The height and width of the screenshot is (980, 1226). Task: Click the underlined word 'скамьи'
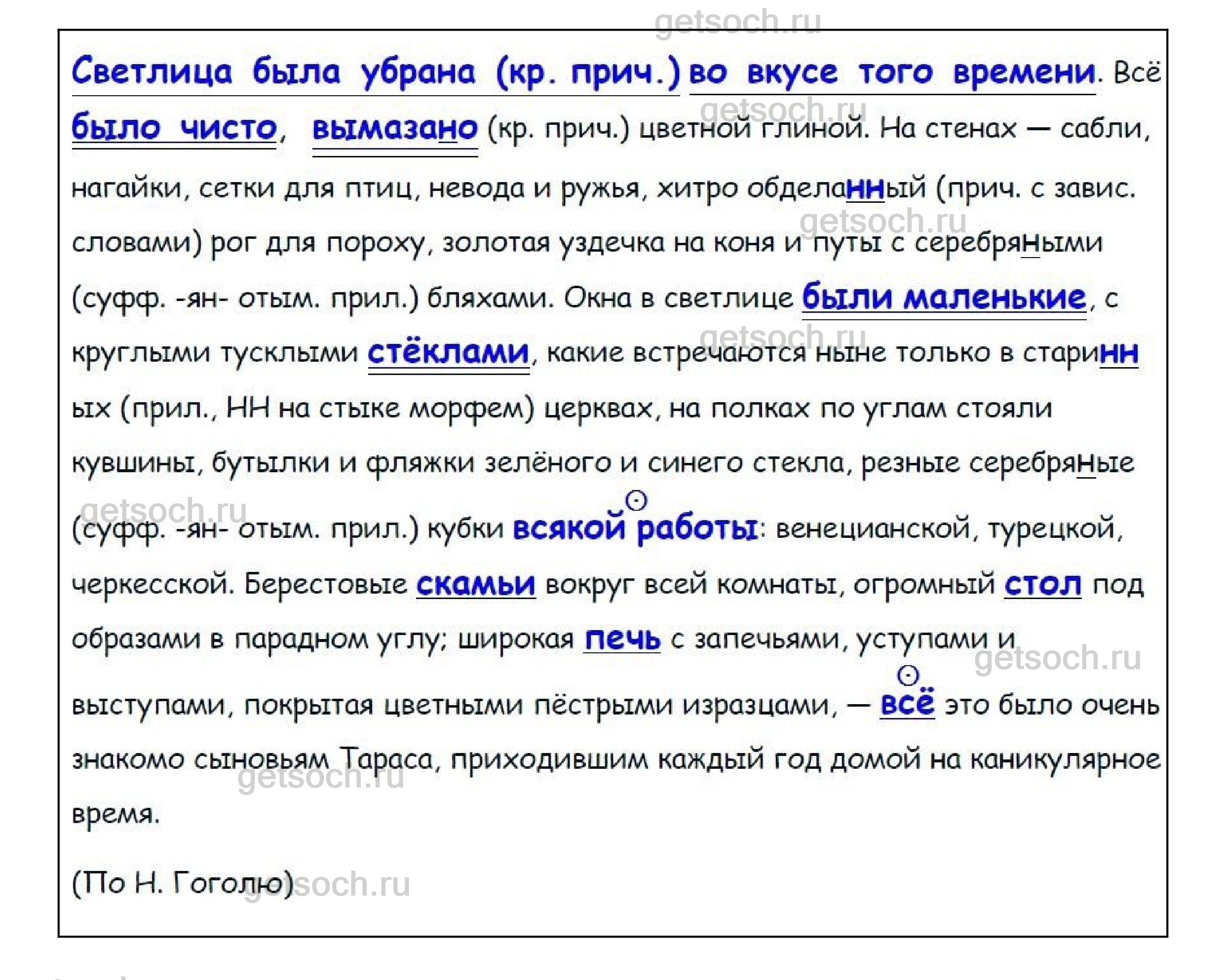pyautogui.click(x=475, y=584)
